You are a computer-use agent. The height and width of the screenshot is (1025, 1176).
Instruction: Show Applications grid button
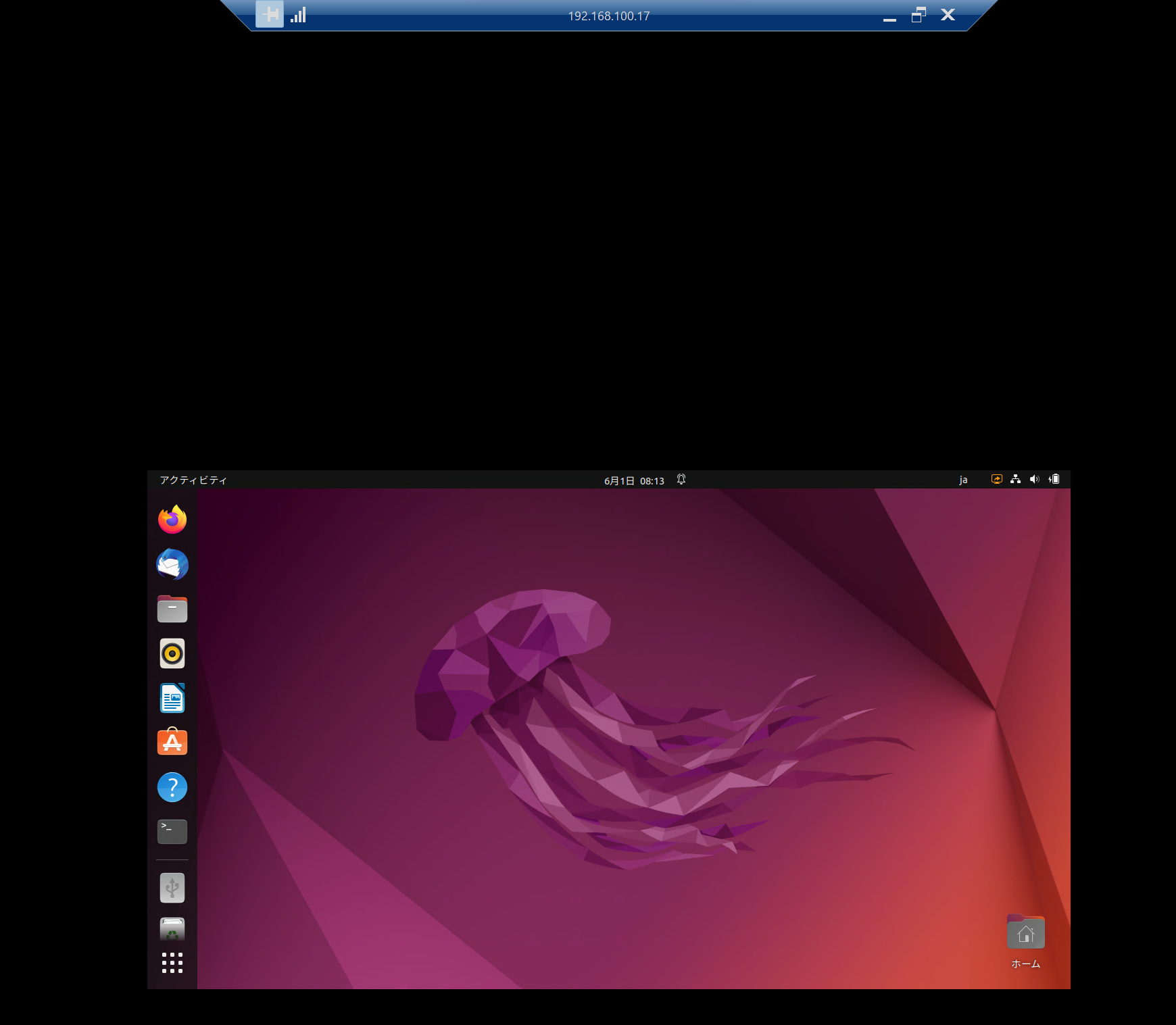[172, 963]
